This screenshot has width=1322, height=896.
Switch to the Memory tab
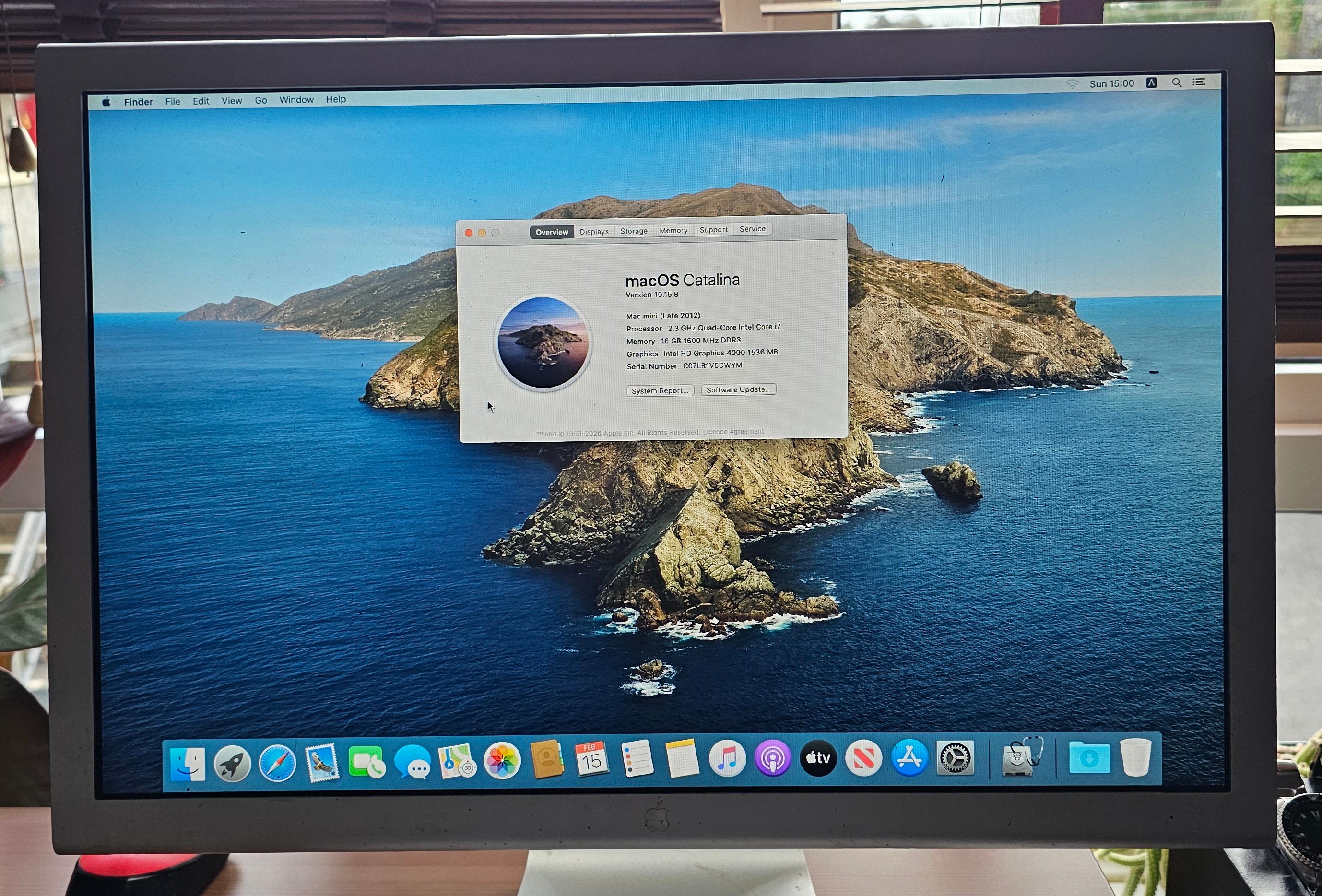coord(673,230)
